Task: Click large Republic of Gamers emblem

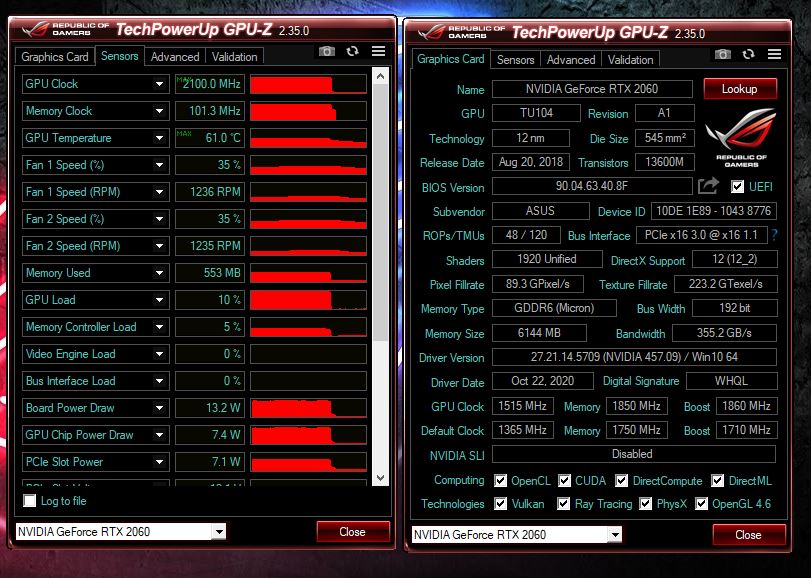Action: point(741,138)
